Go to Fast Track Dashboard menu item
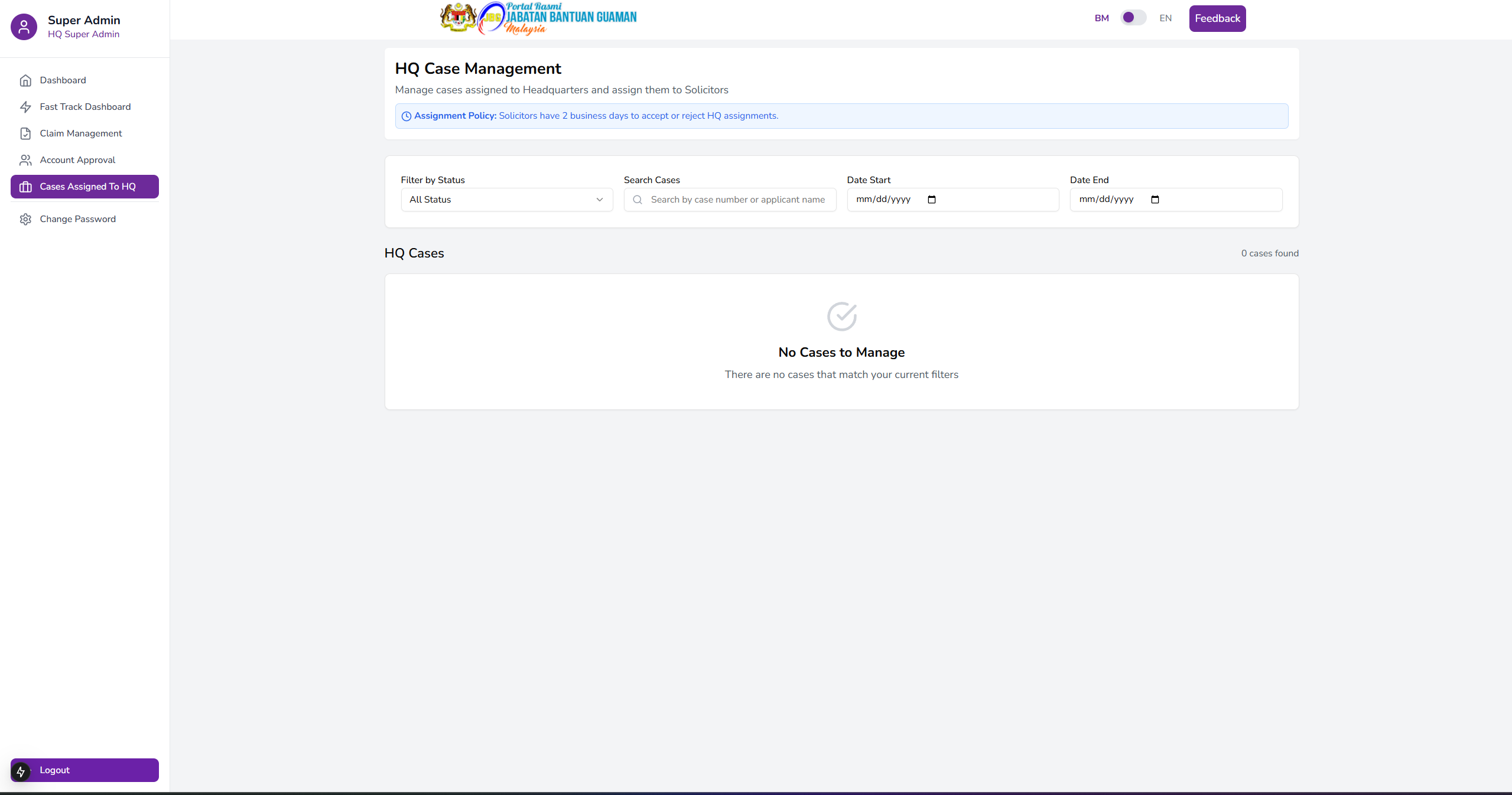This screenshot has height=795, width=1512. 85,107
